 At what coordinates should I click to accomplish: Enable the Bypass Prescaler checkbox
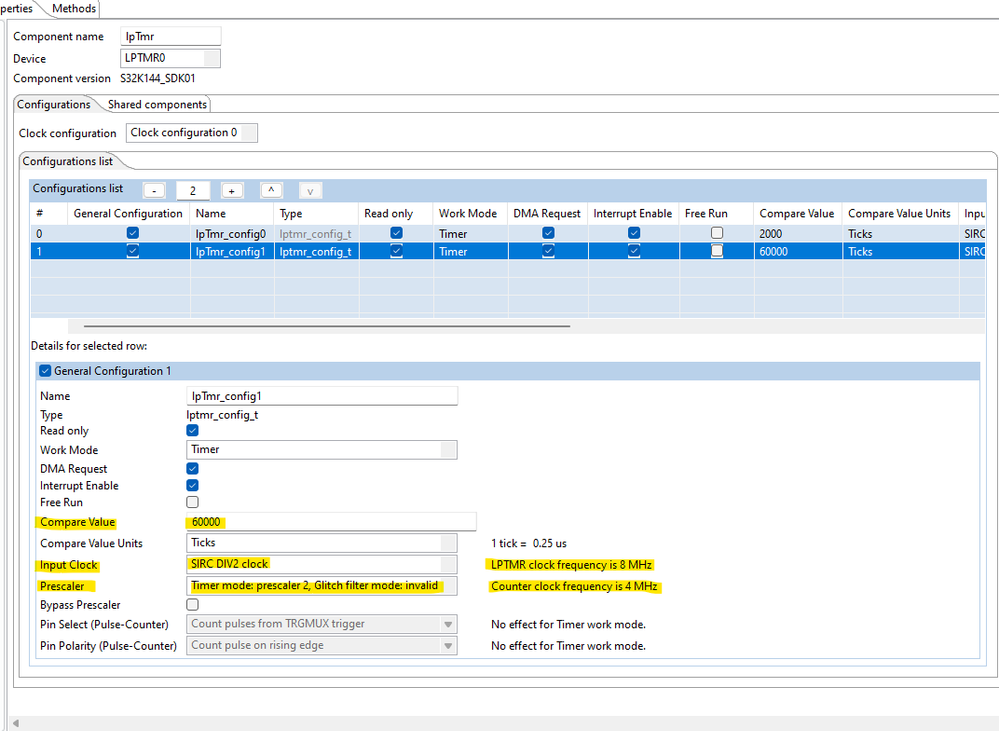(192, 605)
